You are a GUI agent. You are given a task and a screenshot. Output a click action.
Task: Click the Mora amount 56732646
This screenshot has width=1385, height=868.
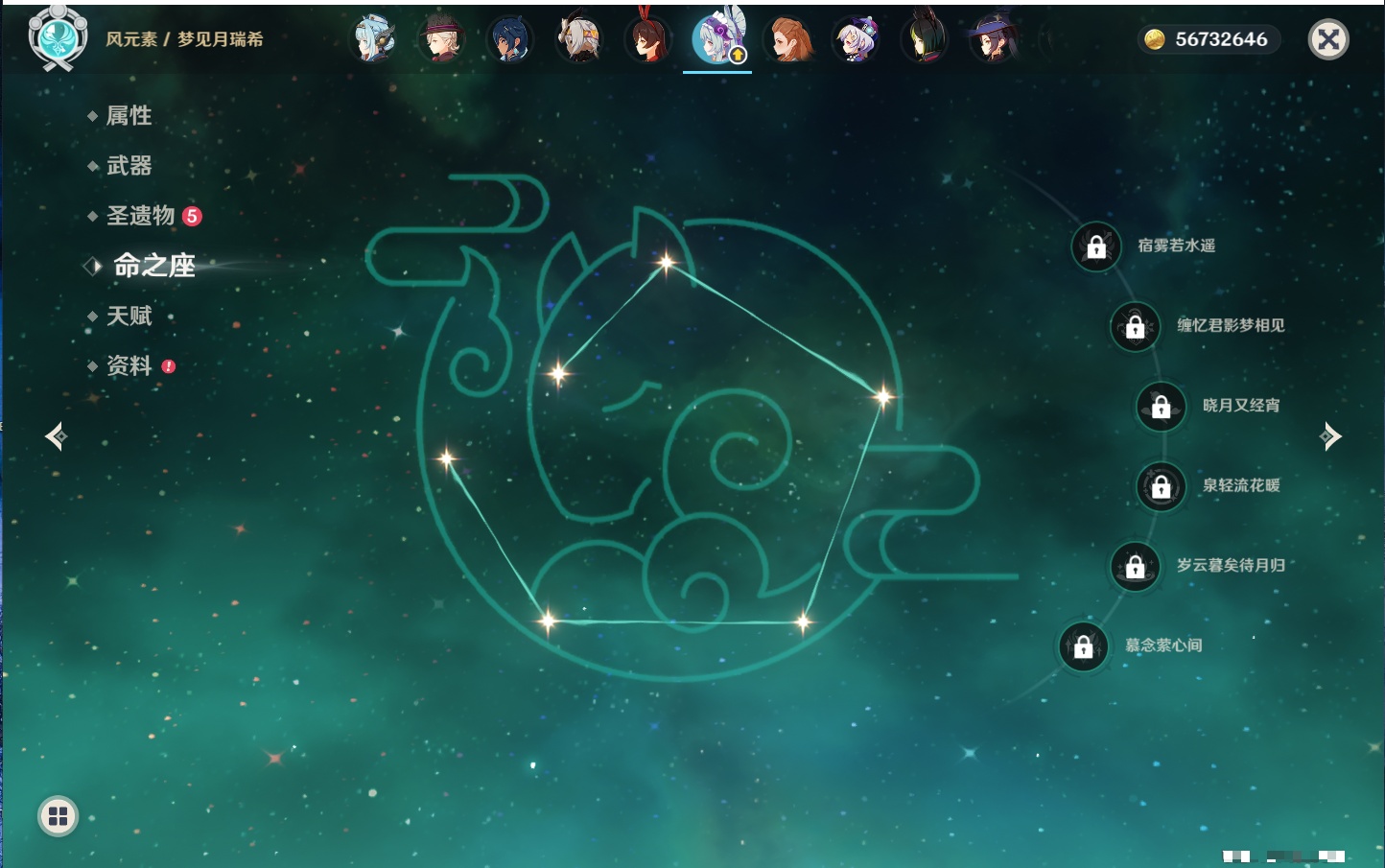1221,39
